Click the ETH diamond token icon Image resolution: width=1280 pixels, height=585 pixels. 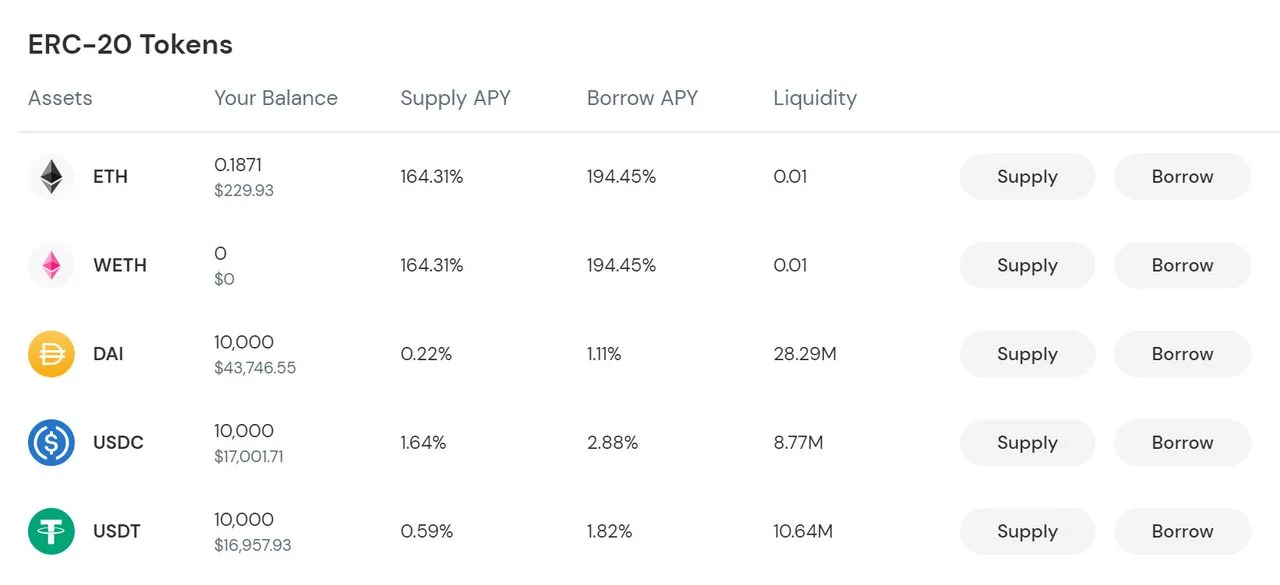pyautogui.click(x=51, y=177)
